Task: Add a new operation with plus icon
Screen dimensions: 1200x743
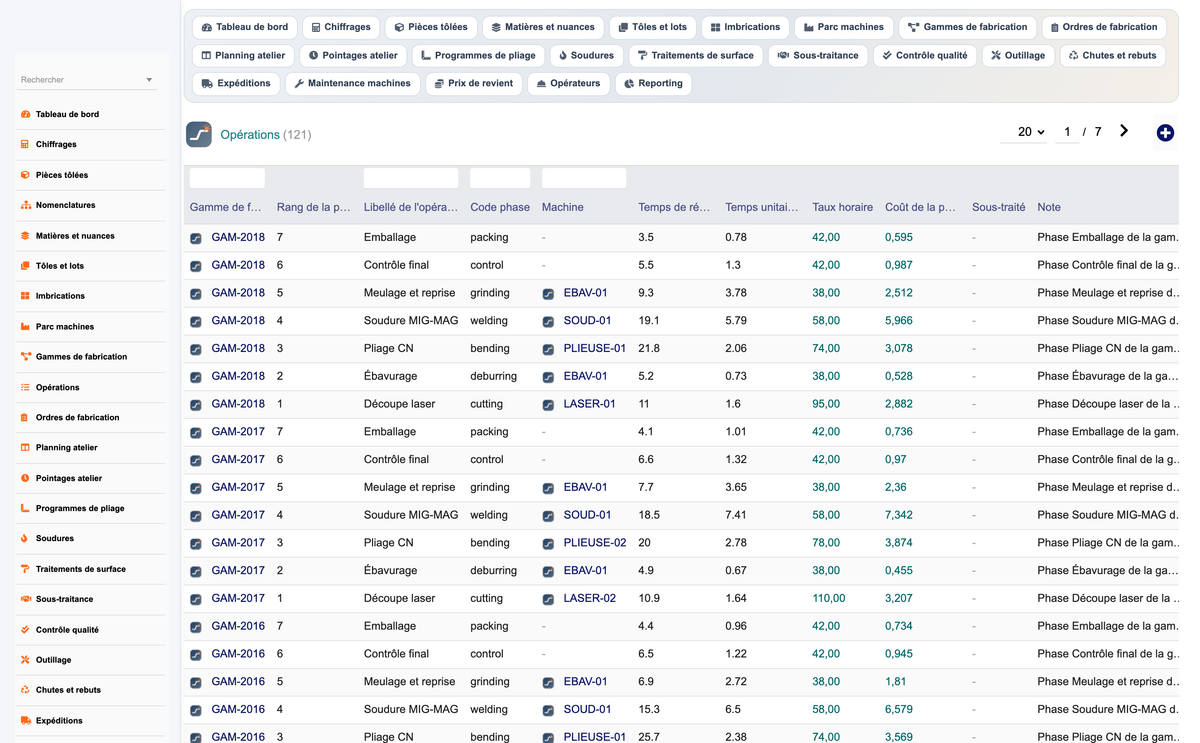Action: (1165, 133)
